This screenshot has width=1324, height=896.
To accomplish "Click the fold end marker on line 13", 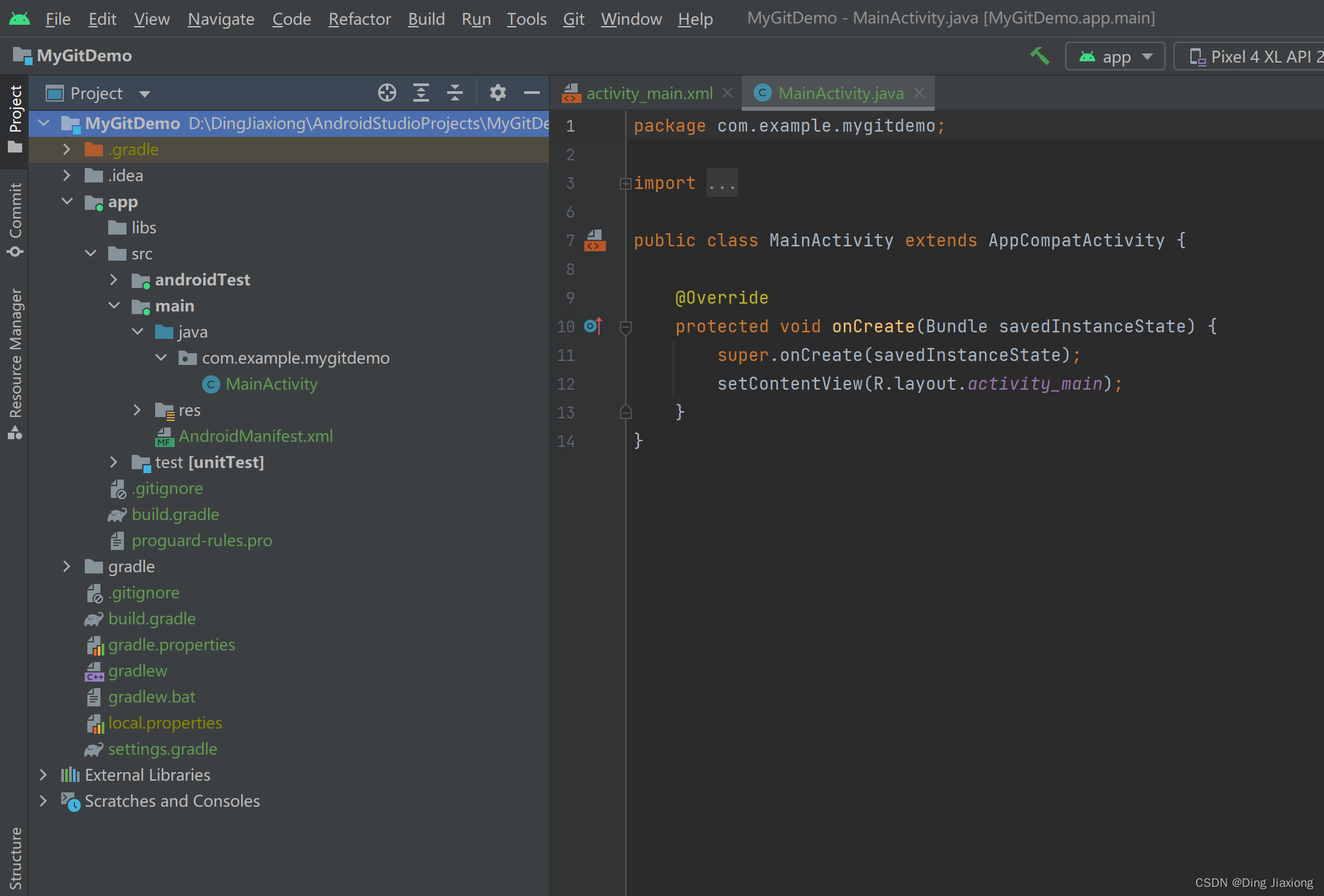I will [x=625, y=412].
